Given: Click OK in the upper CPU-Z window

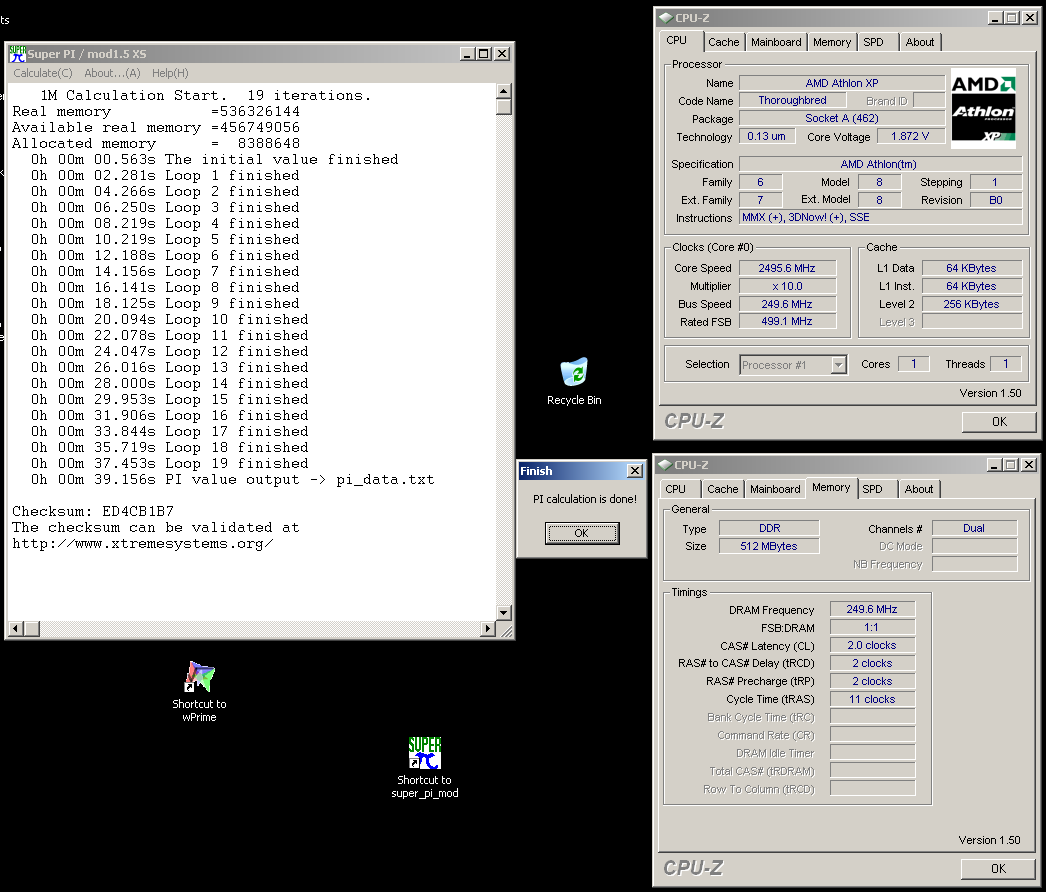Looking at the screenshot, I should click(999, 422).
